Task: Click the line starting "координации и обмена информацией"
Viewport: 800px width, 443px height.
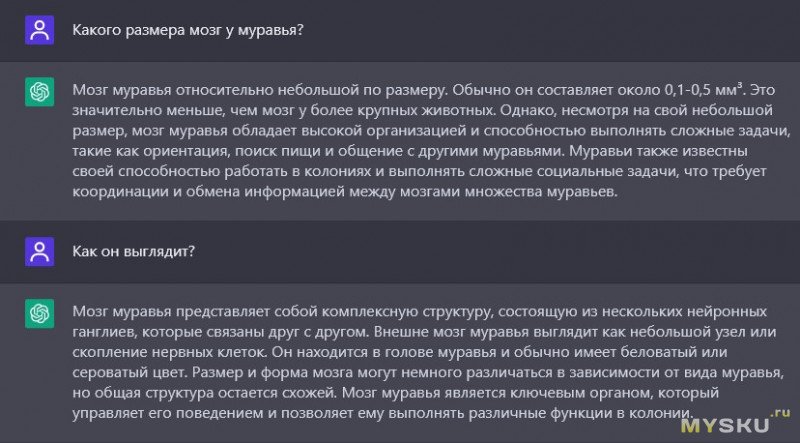Action: pyautogui.click(x=345, y=192)
